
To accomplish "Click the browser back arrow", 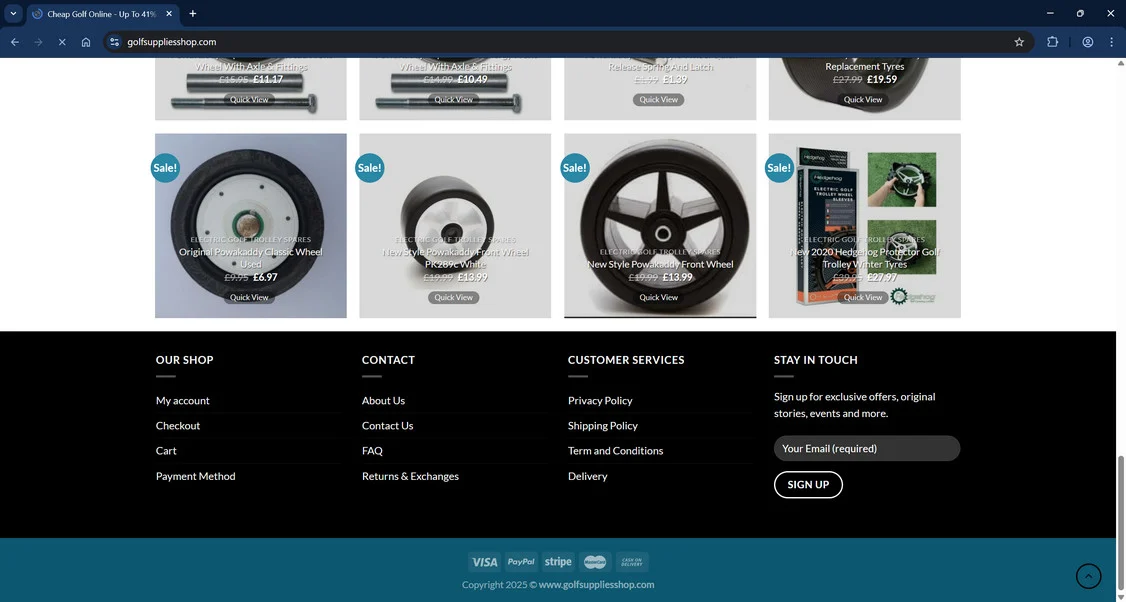I will pos(15,42).
